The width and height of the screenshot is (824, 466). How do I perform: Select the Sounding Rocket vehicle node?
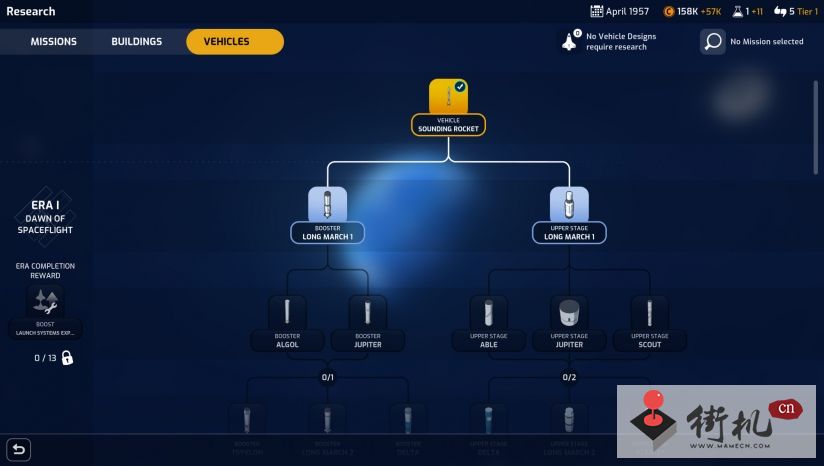[x=448, y=108]
